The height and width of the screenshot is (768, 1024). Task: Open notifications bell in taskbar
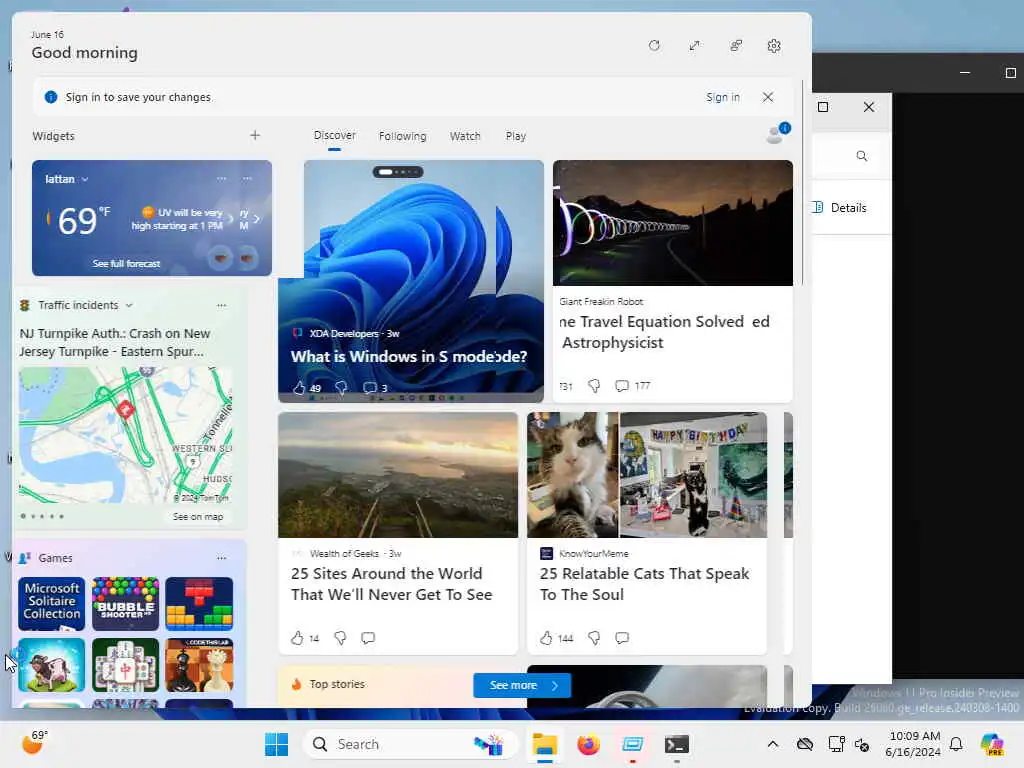pos(956,744)
